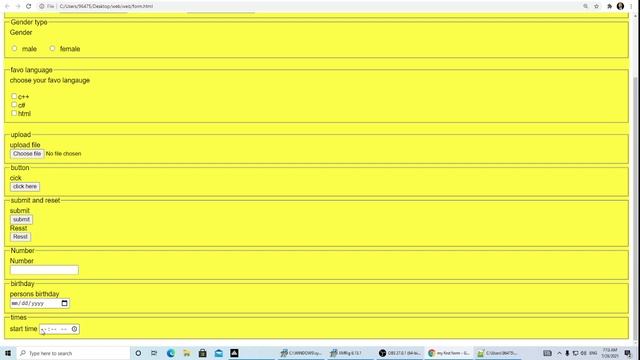Viewport: 640px width, 360px height.
Task: Click the 'Gender type' legend text
Action: (x=29, y=22)
